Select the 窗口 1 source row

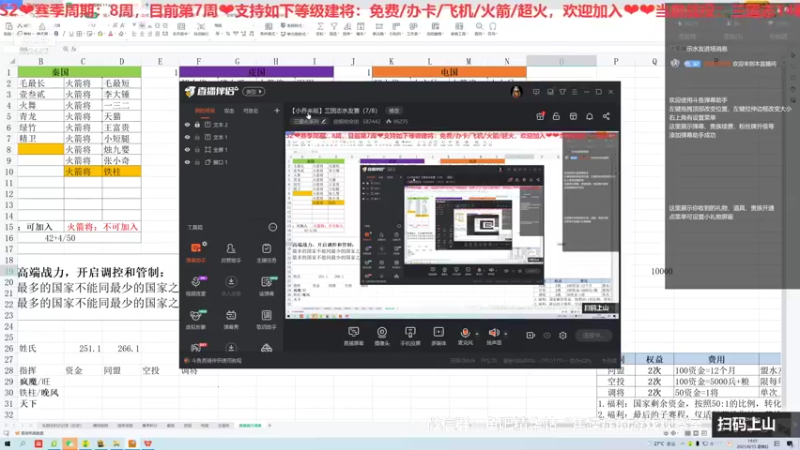pyautogui.click(x=231, y=162)
